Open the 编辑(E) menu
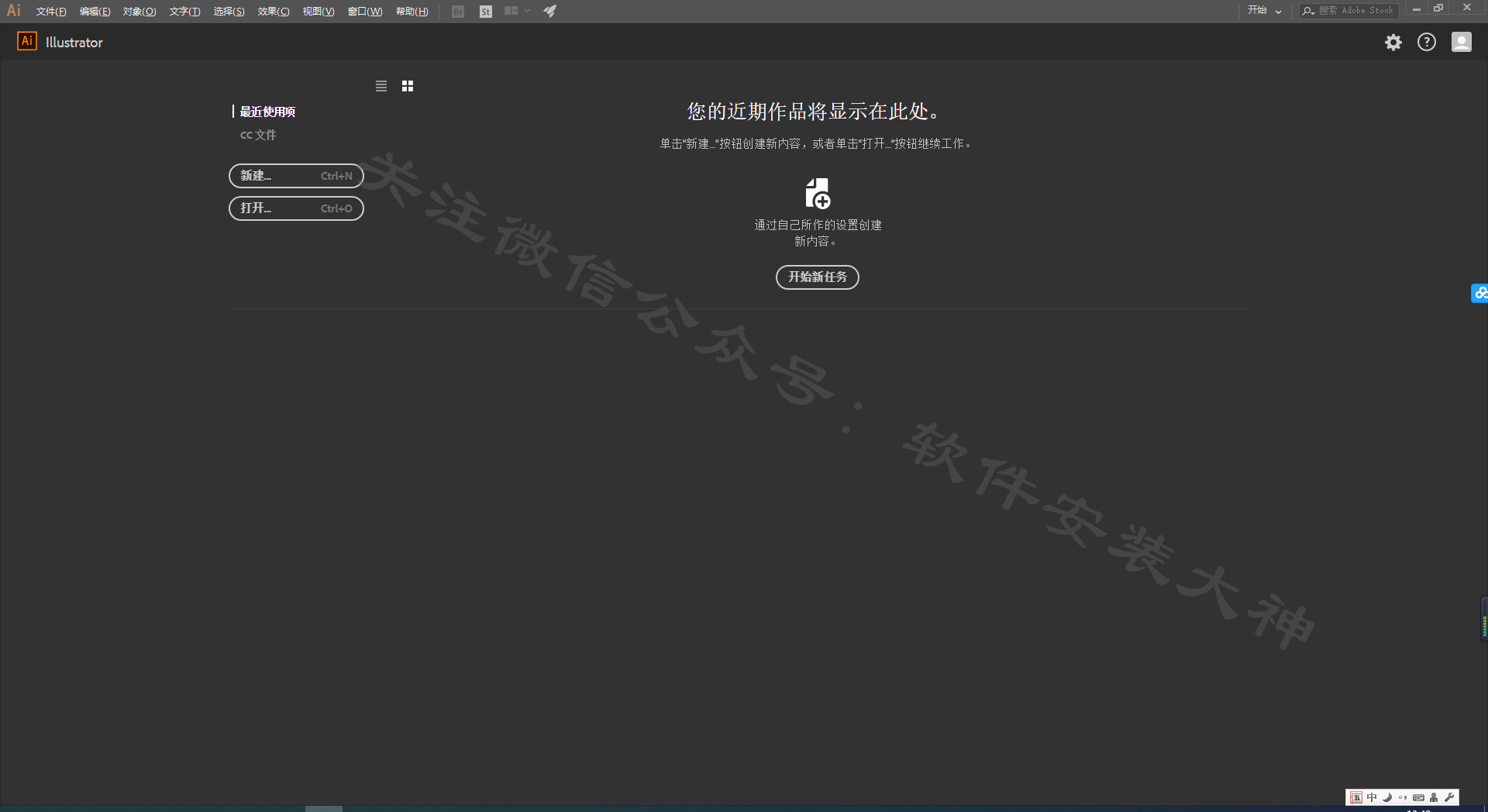 pyautogui.click(x=95, y=12)
